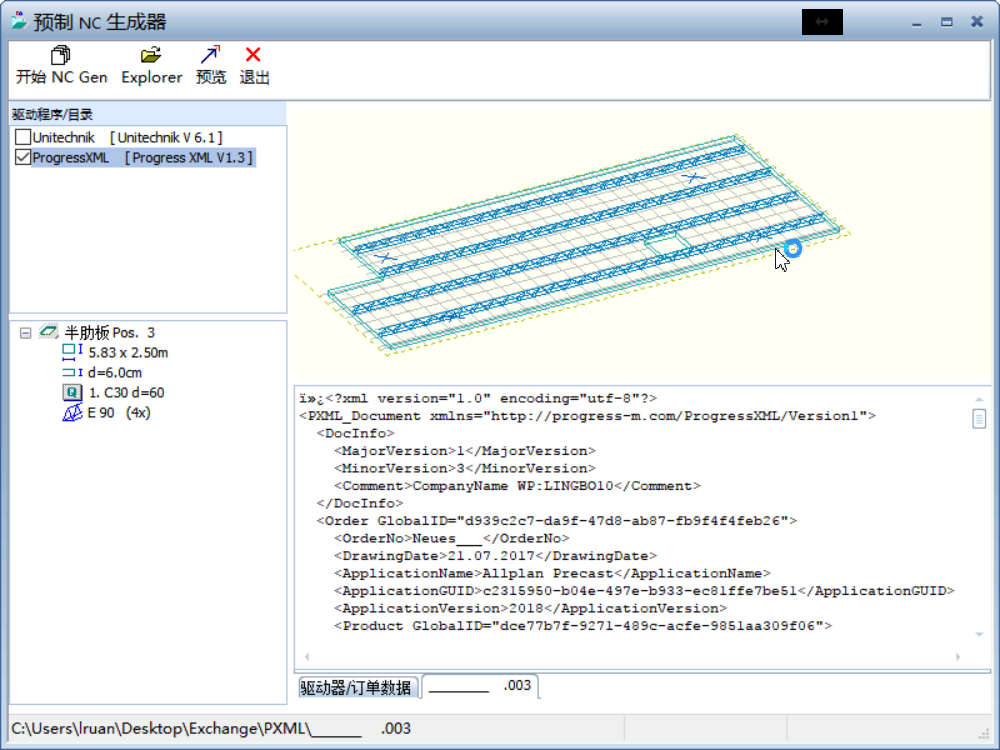Image resolution: width=1000 pixels, height=750 pixels.
Task: Close the 预制 NC 生成器 window
Action: pyautogui.click(x=977, y=22)
